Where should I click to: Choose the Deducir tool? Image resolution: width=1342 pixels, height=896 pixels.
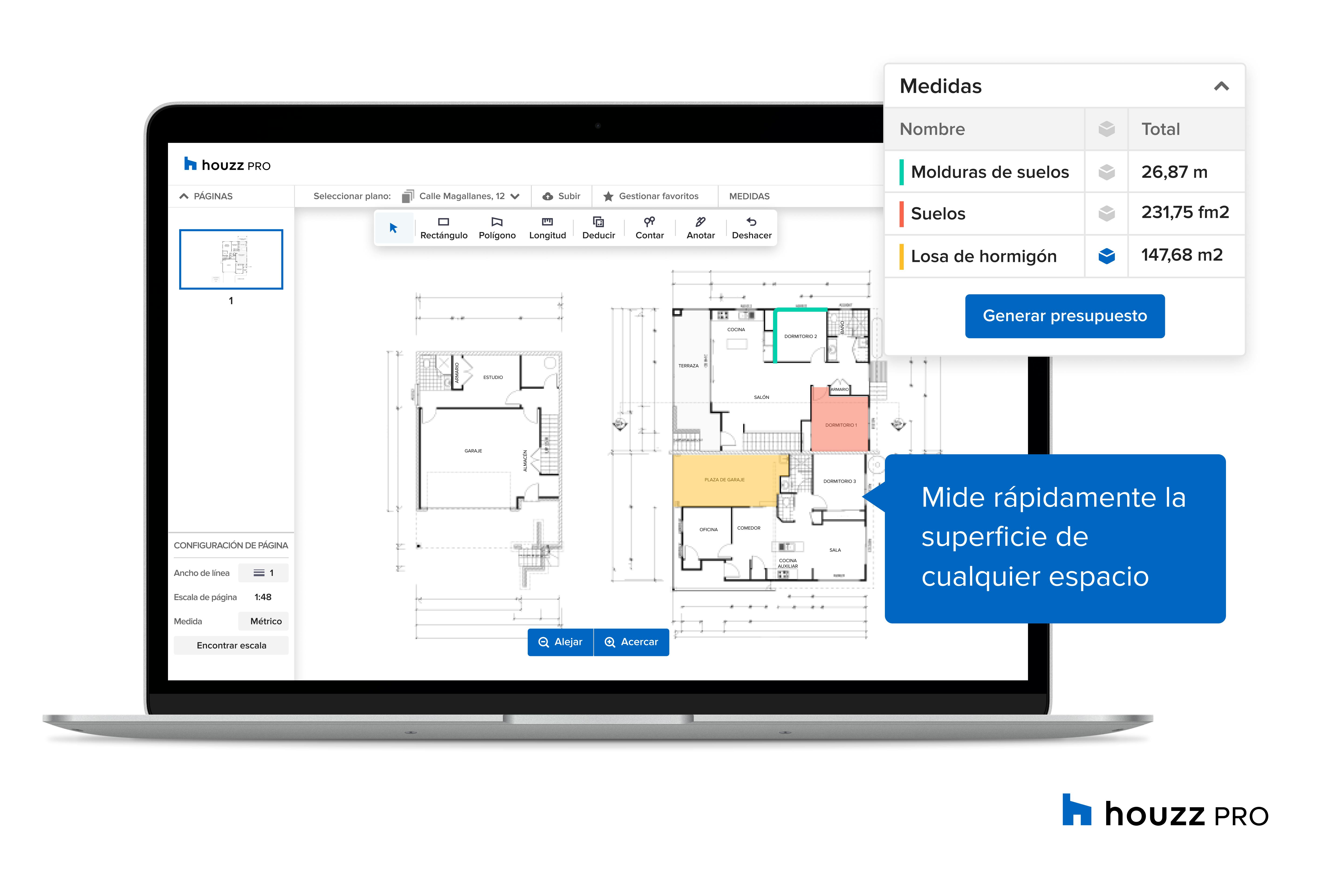coord(598,227)
